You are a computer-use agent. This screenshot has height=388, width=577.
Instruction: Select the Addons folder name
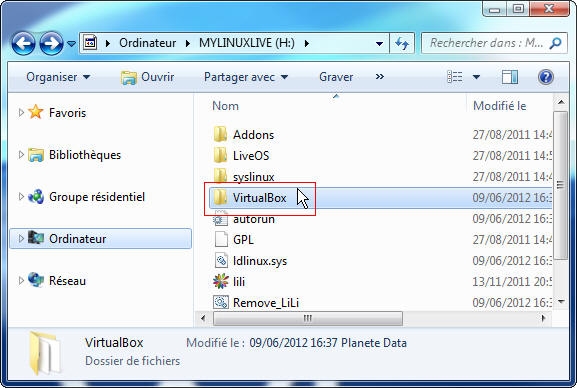(x=254, y=135)
